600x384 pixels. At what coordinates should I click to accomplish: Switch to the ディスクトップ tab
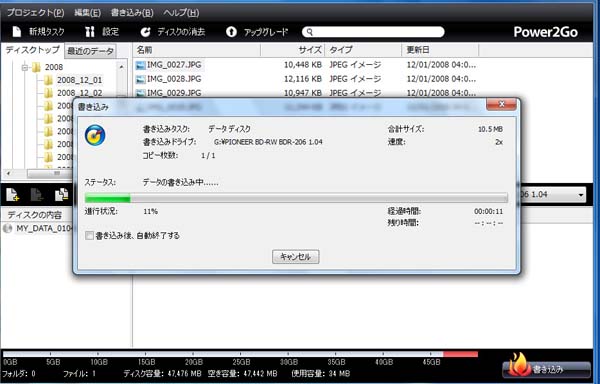coord(33,50)
